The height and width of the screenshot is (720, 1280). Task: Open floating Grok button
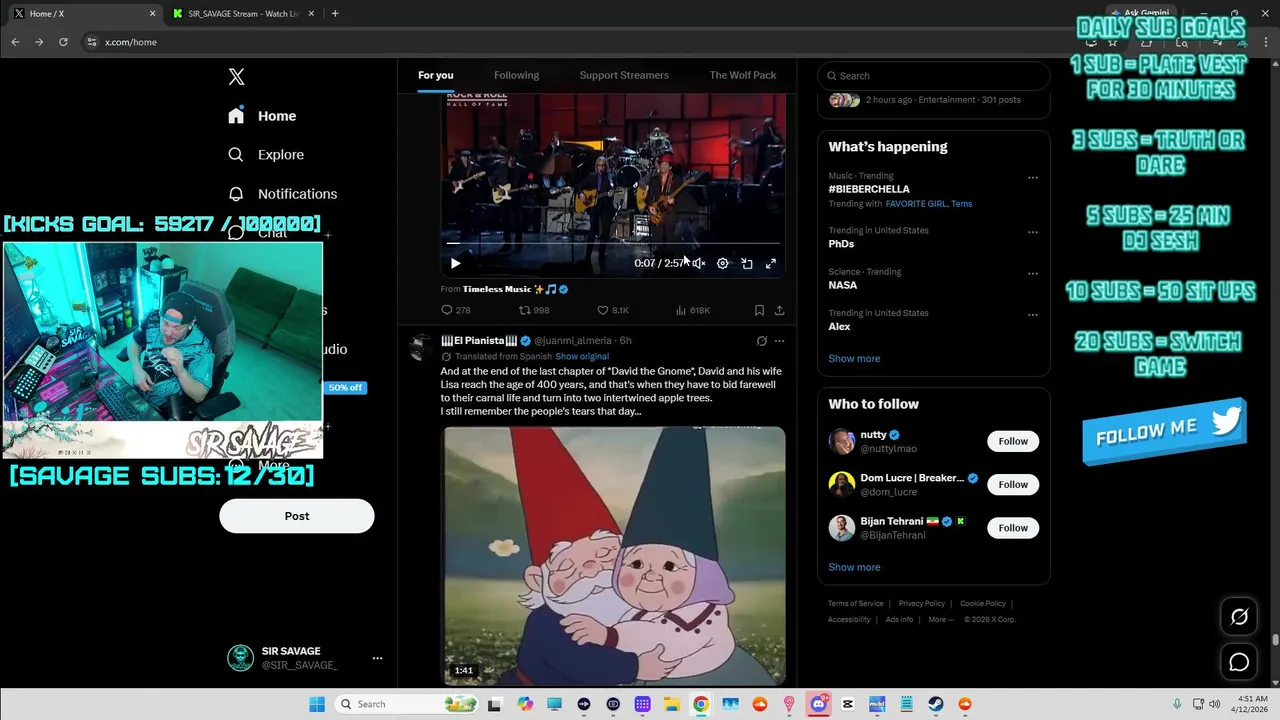(1239, 617)
